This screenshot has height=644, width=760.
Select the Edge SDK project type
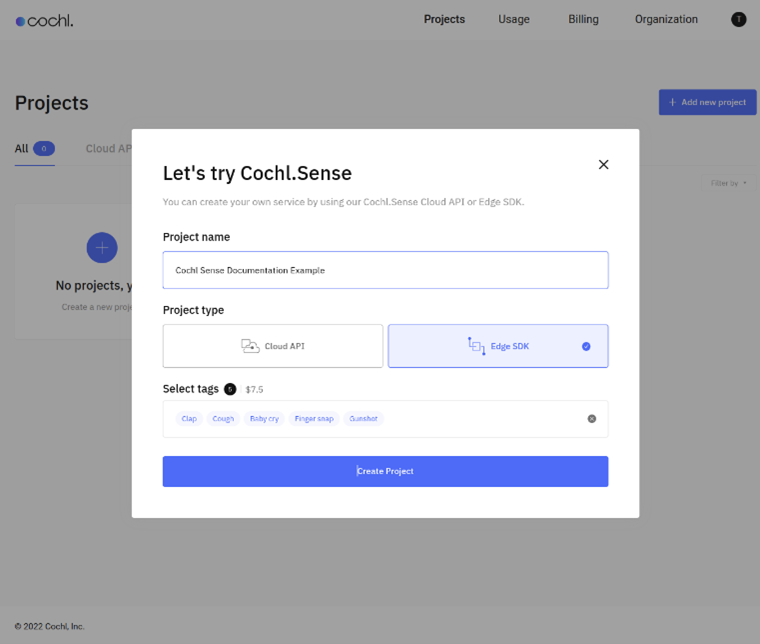(x=498, y=346)
